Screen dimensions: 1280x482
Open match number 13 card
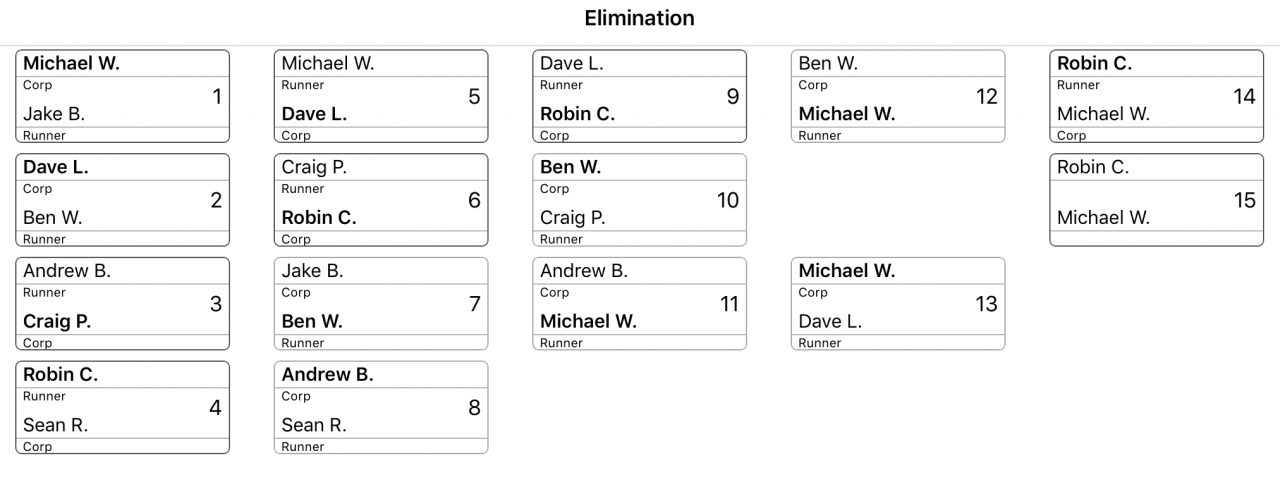pyautogui.click(x=898, y=304)
